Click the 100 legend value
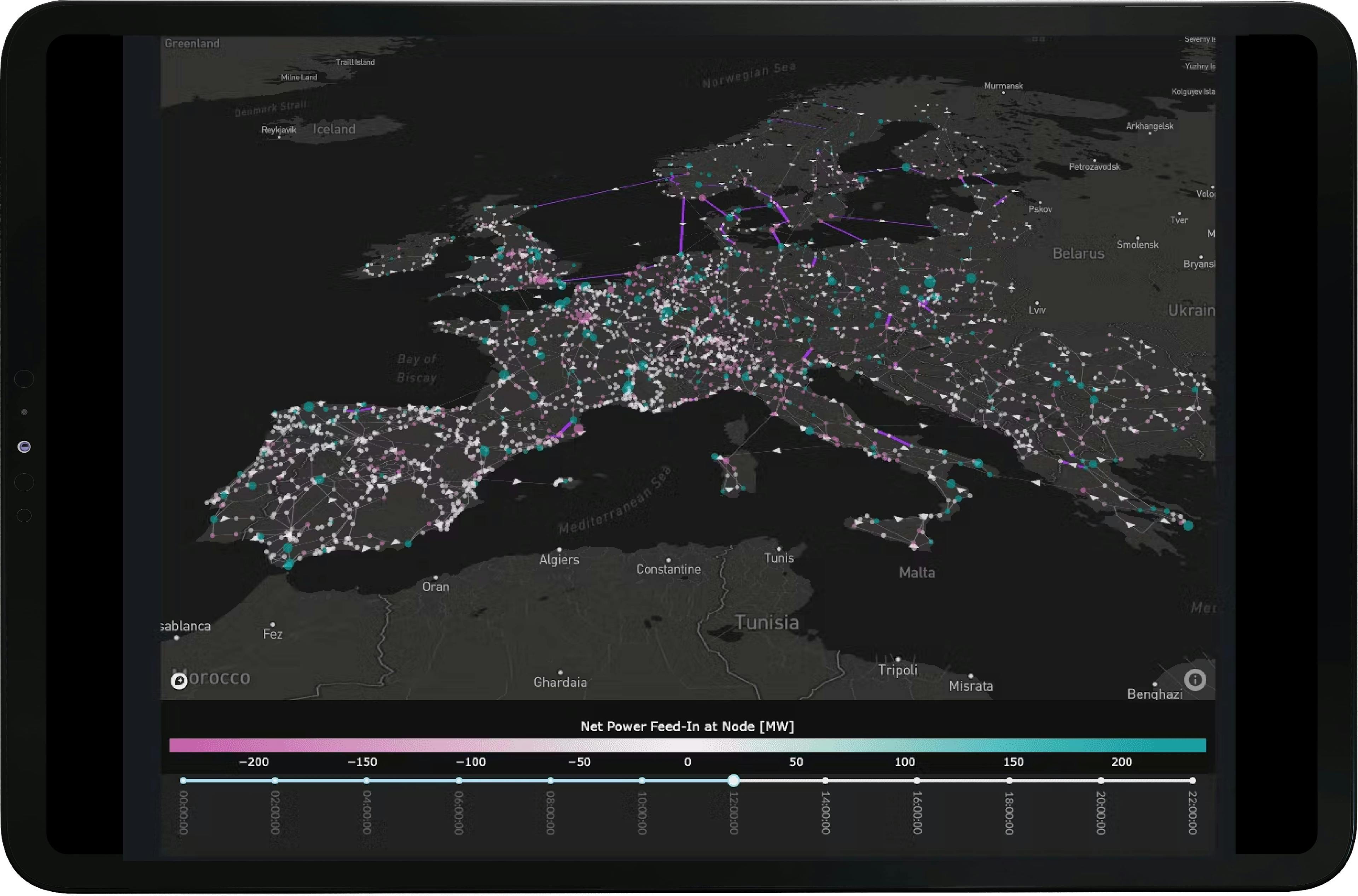The height and width of the screenshot is (896, 1358). pyautogui.click(x=905, y=762)
